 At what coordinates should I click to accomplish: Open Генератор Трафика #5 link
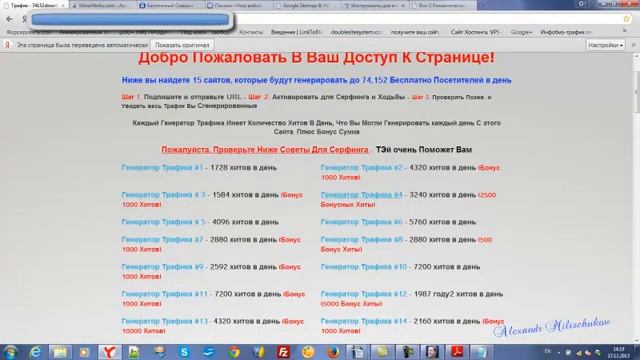click(x=163, y=222)
